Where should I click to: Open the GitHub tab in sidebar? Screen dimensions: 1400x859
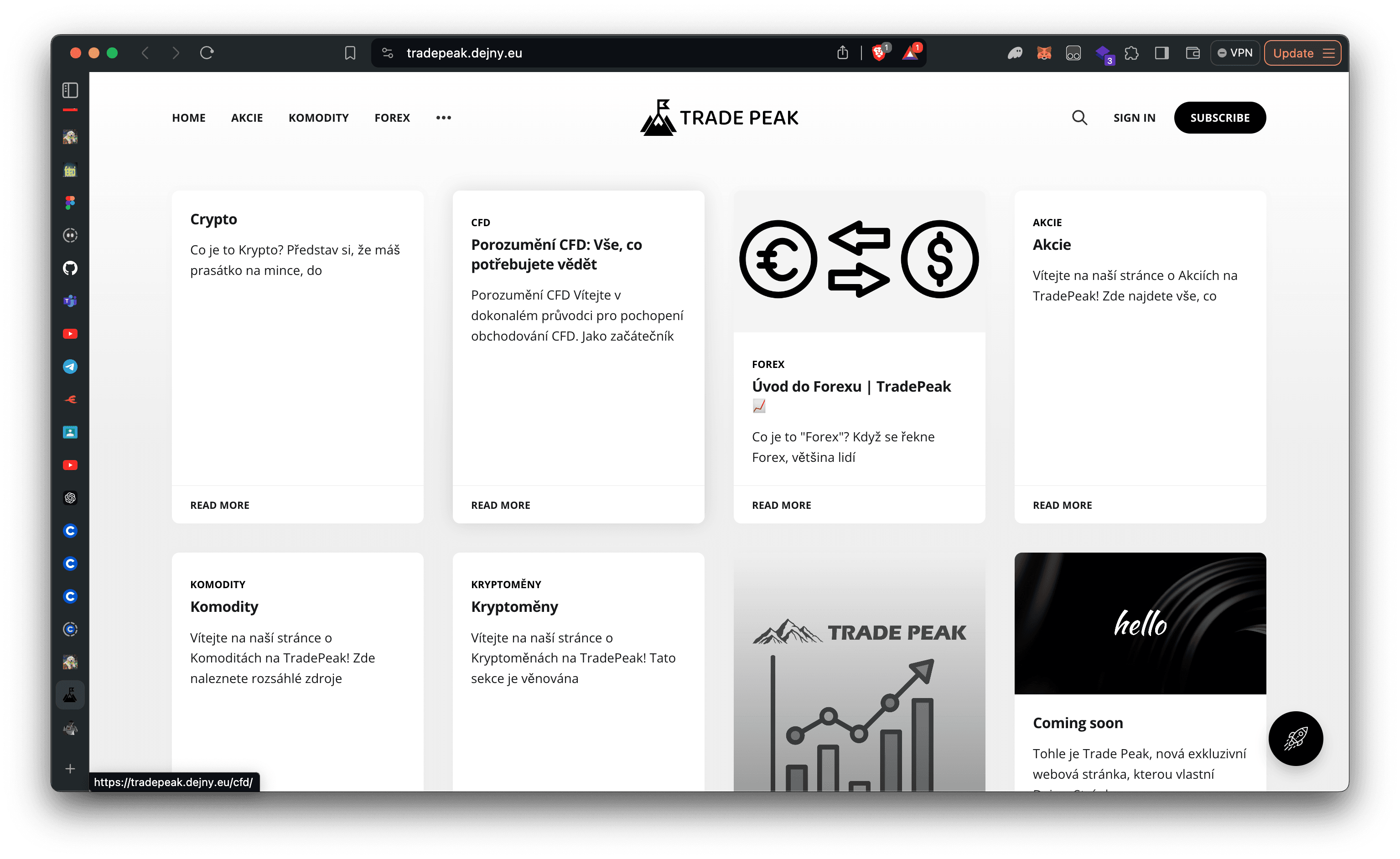(70, 268)
